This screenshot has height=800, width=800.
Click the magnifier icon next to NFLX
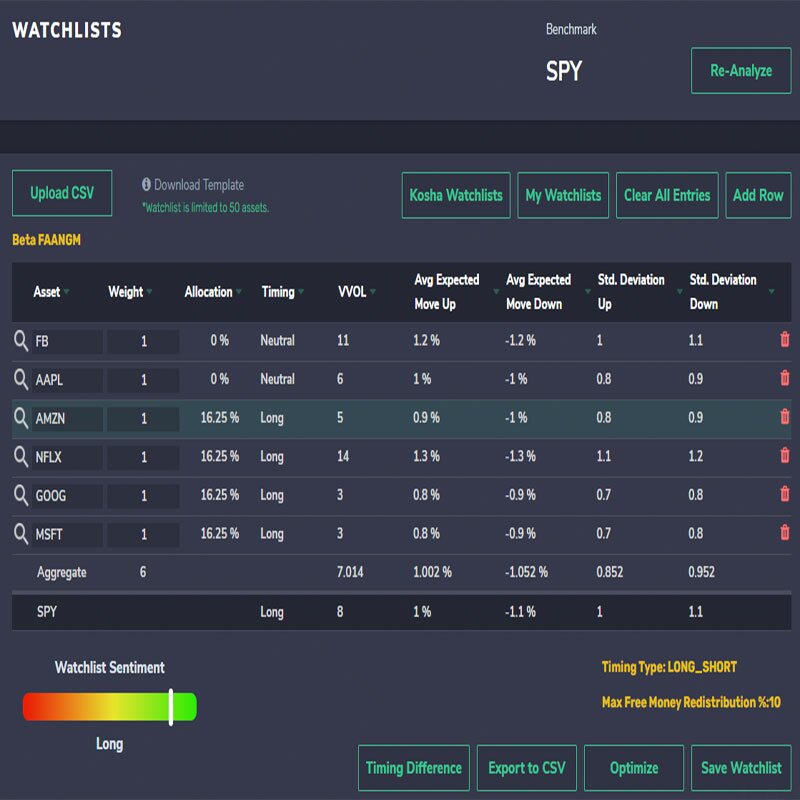20,456
